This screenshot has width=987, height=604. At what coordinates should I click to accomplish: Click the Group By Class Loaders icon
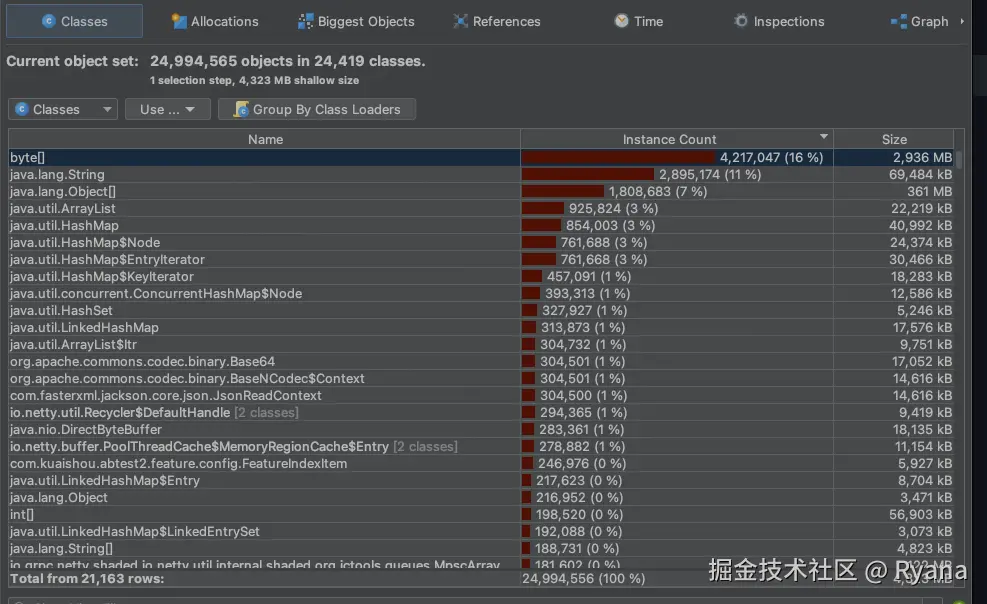coord(241,109)
